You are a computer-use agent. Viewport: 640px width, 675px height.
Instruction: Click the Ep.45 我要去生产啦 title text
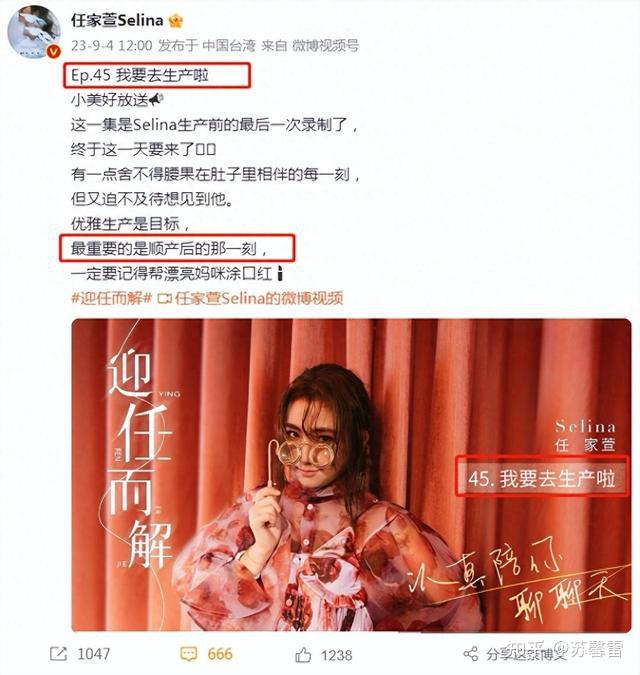click(x=140, y=75)
